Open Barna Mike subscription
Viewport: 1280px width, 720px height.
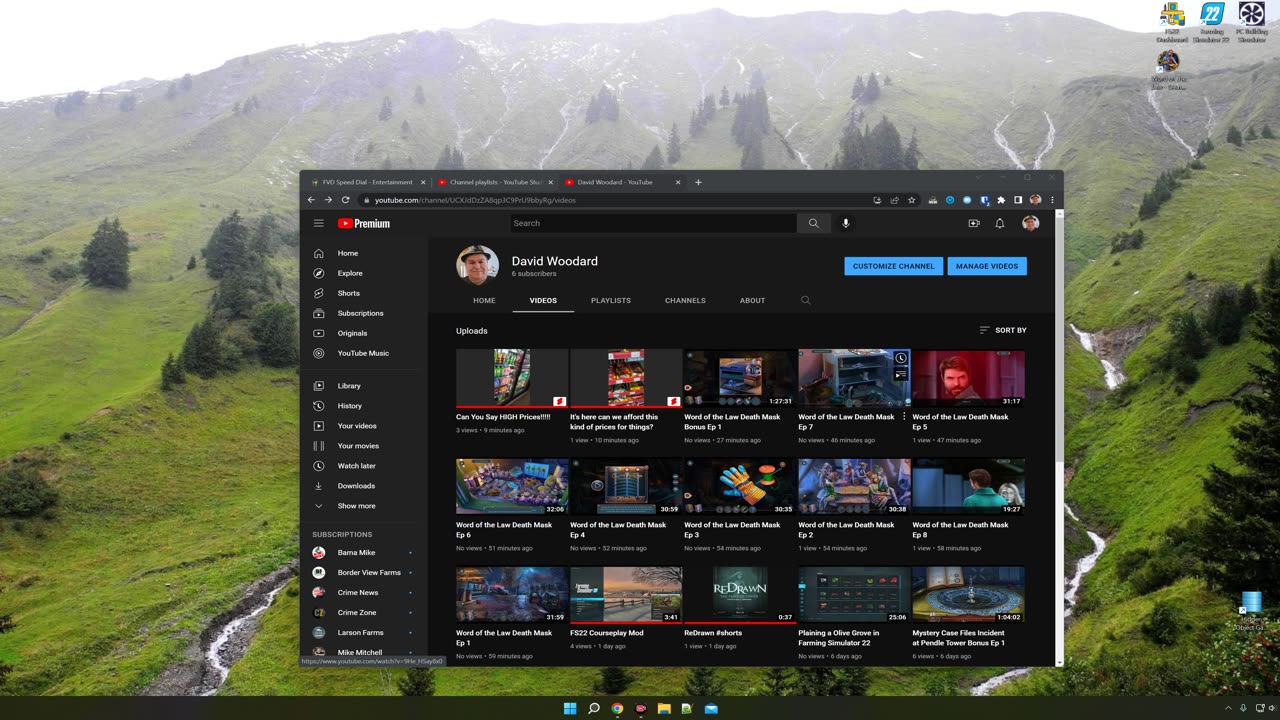tap(364, 553)
